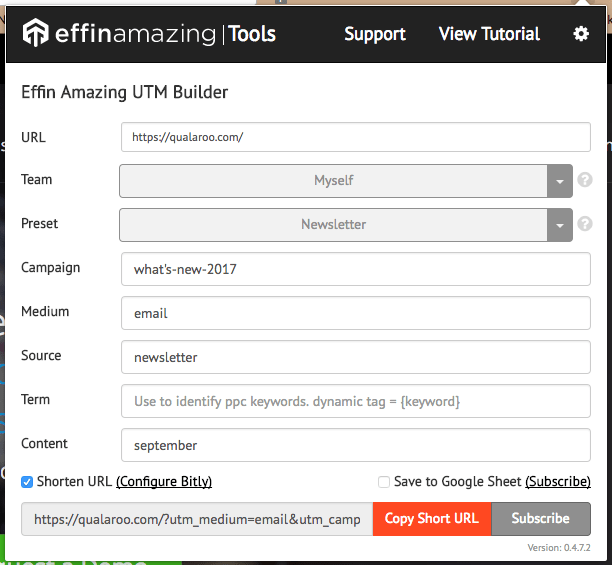Follow the Subscribe link beside Google Sheet
The image size is (612, 565).
tap(558, 481)
